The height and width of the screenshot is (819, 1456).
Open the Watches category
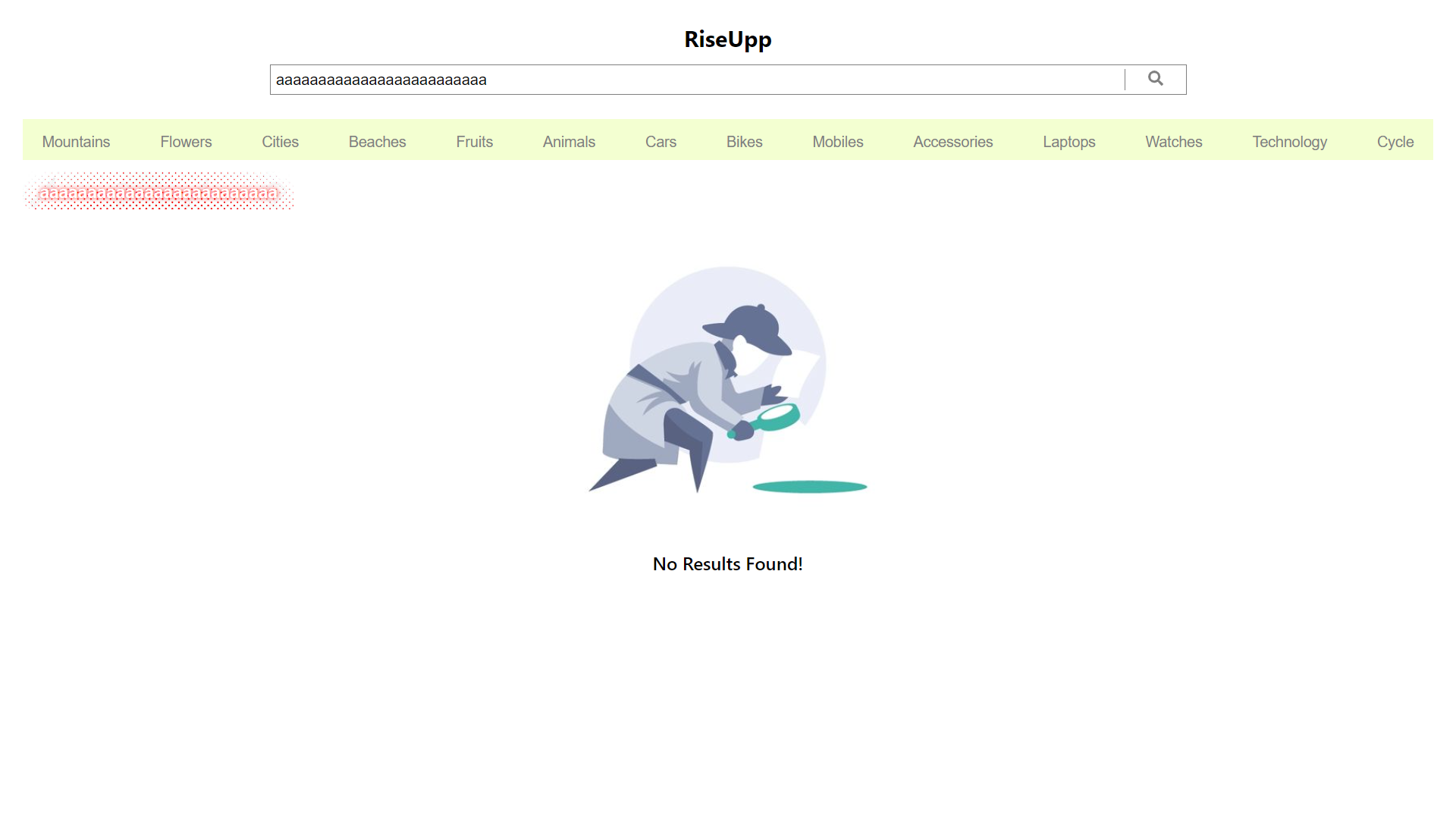tap(1173, 142)
